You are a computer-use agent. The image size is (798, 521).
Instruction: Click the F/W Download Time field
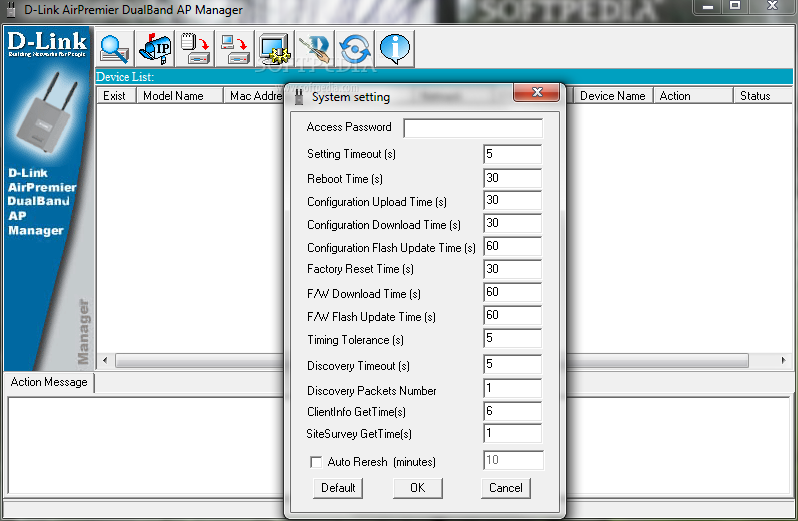(x=512, y=292)
